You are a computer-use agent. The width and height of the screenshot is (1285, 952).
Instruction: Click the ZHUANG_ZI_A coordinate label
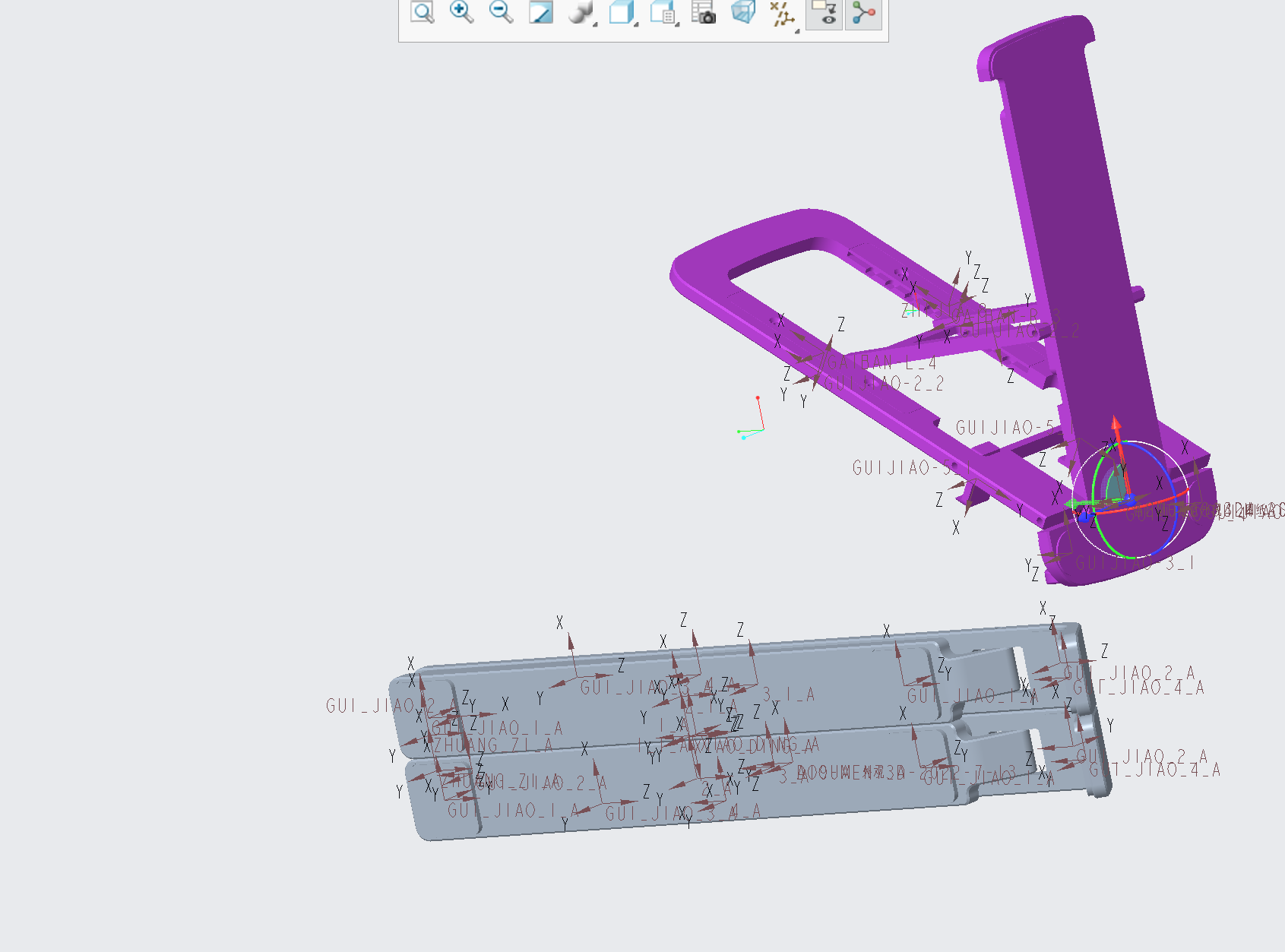493,746
